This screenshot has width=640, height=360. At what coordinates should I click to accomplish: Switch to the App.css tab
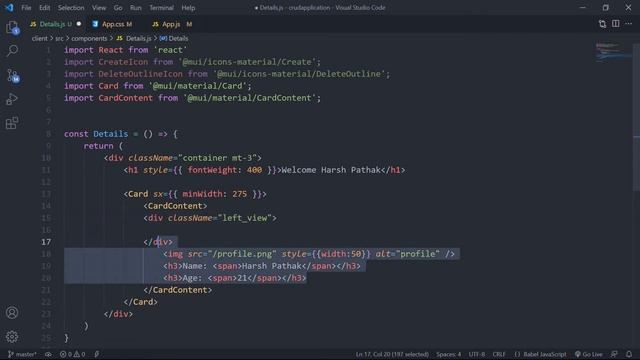tap(113, 24)
